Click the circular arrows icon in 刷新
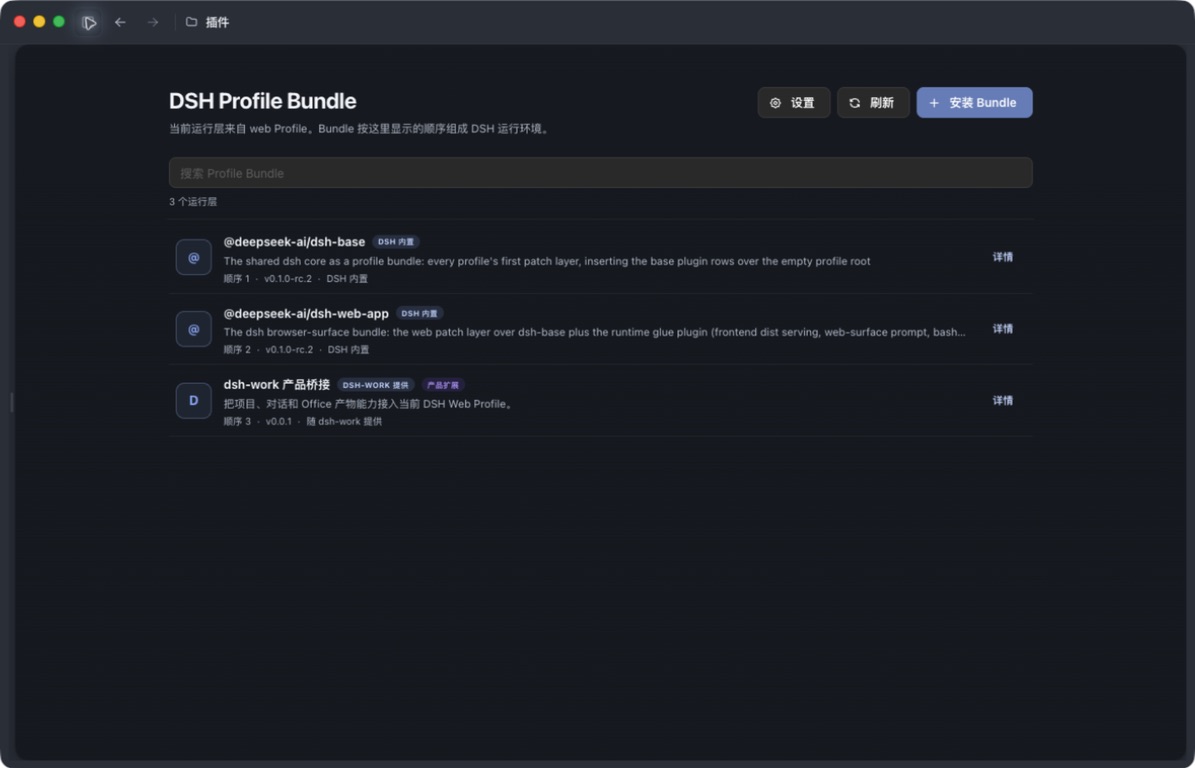The width and height of the screenshot is (1195, 768). tap(854, 103)
